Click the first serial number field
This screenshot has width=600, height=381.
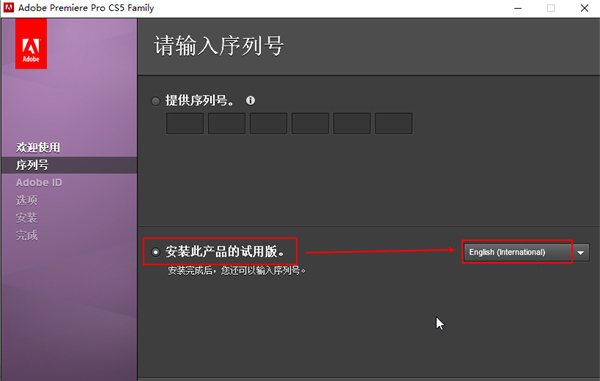click(x=185, y=123)
